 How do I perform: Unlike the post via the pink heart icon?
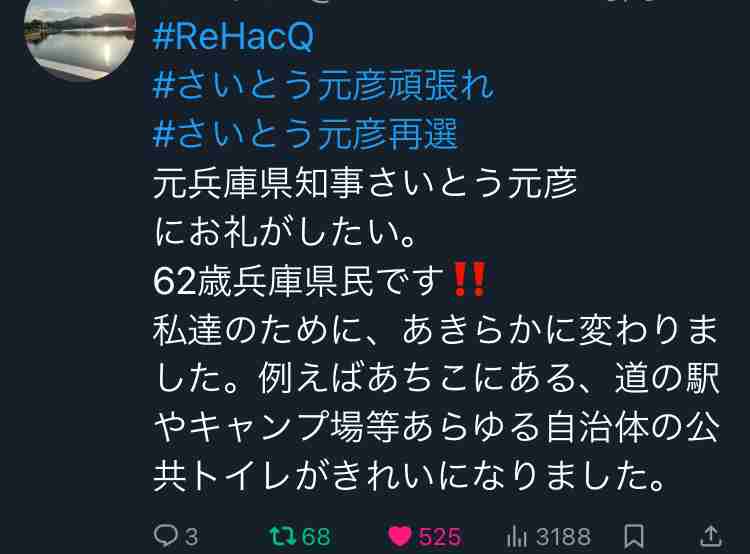[x=399, y=536]
